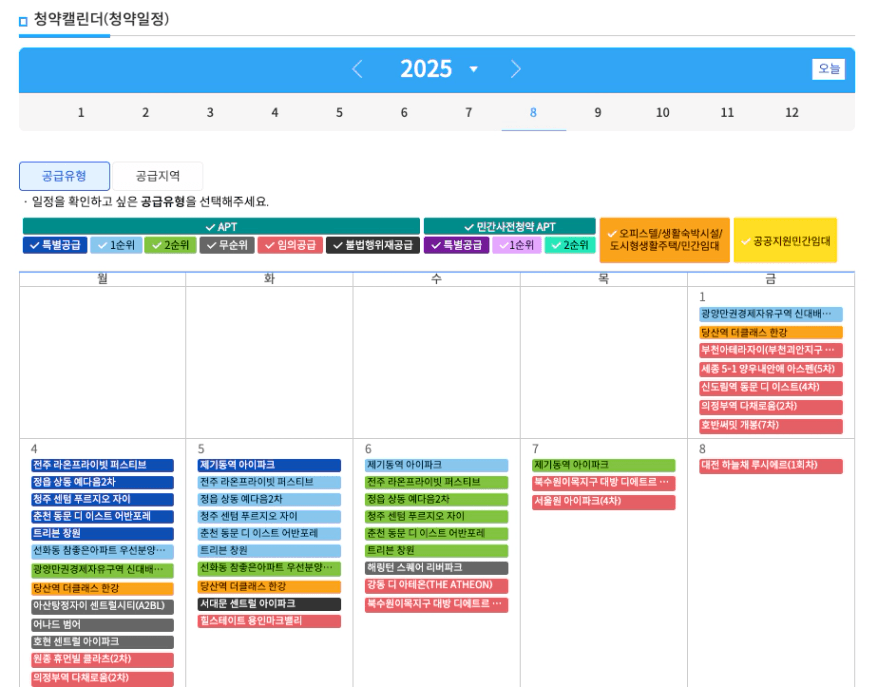The width and height of the screenshot is (878, 687).
Task: Open 세종 5-1 양우내안애 아스펜(5차) entry
Action: tap(771, 370)
